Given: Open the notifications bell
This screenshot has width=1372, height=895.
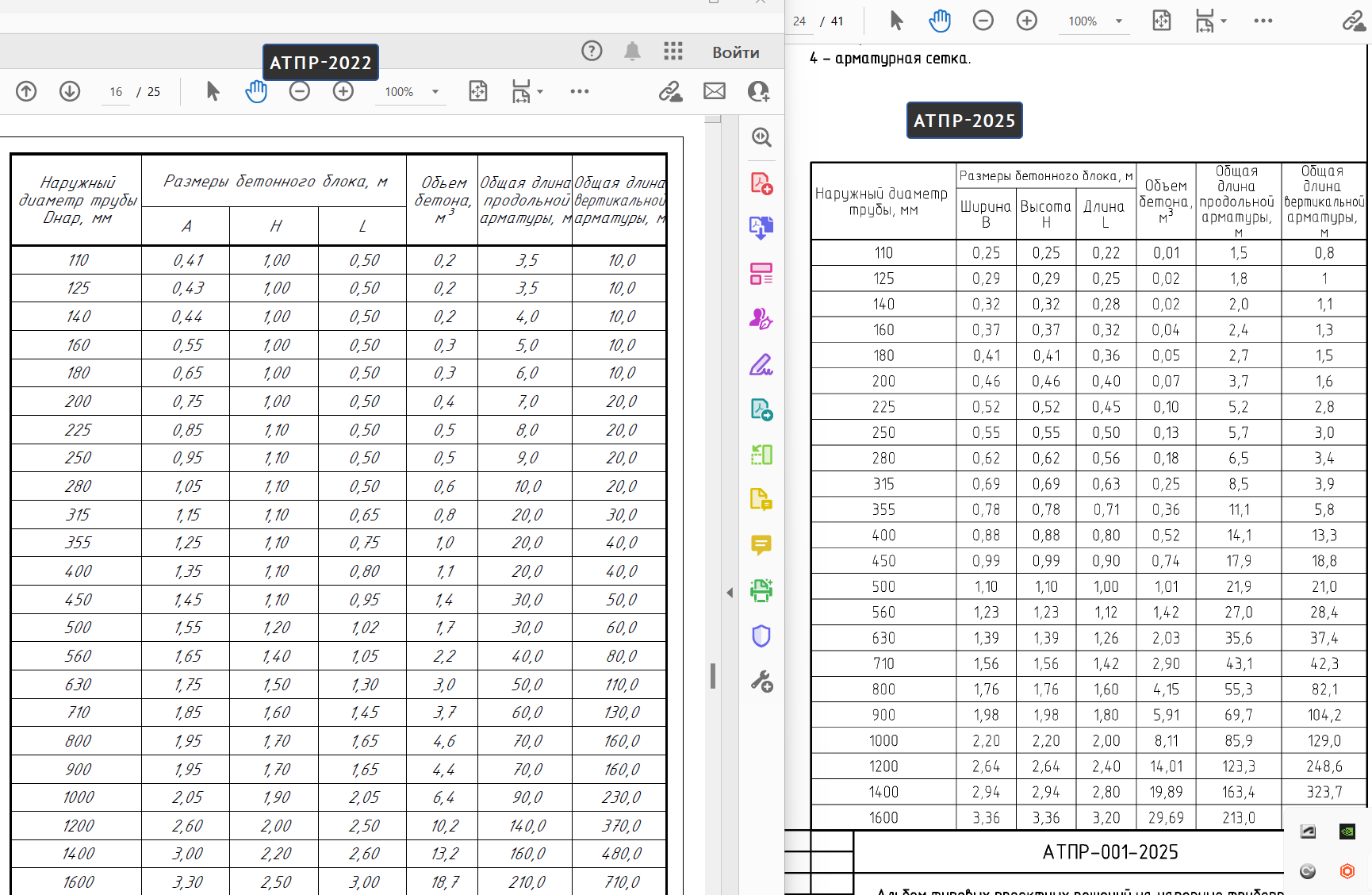Looking at the screenshot, I should tap(632, 52).
